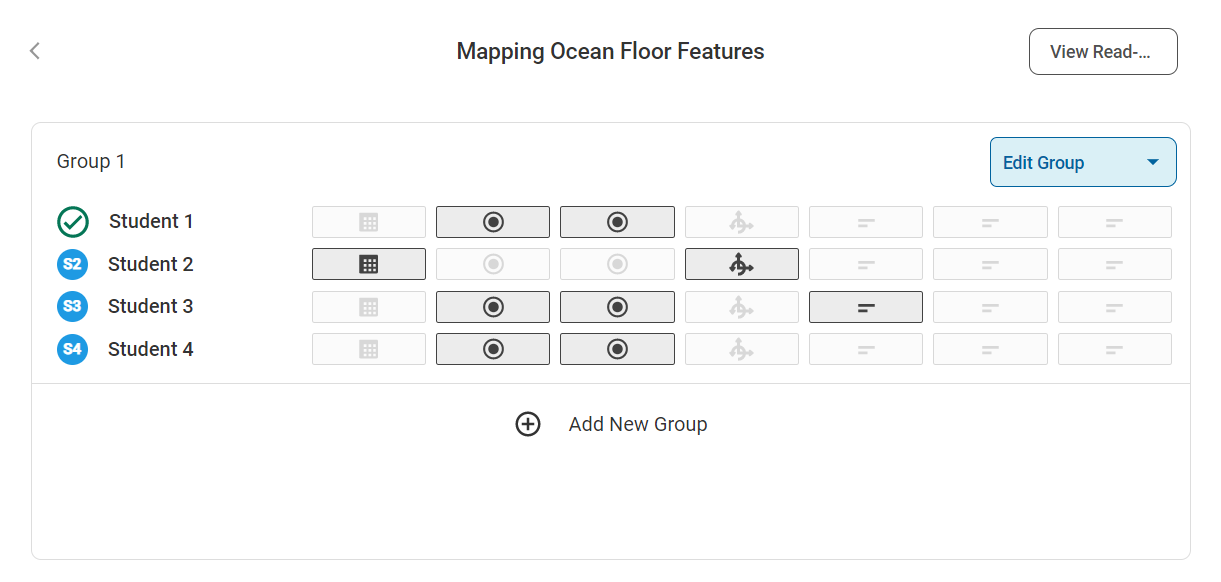
Task: Select Student 3's short text activity cell
Action: point(865,307)
